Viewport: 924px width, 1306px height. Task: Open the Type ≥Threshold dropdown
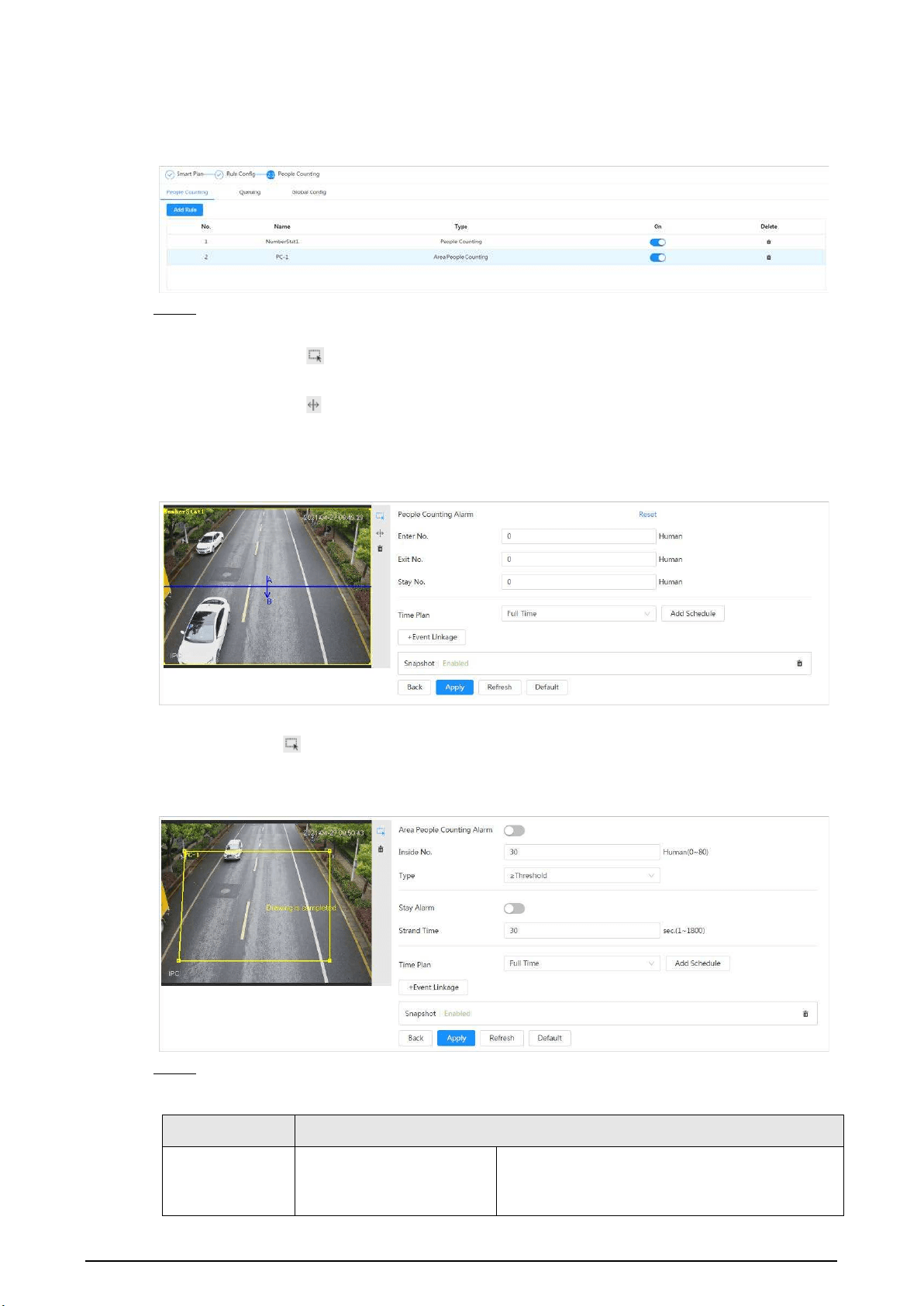(x=581, y=876)
